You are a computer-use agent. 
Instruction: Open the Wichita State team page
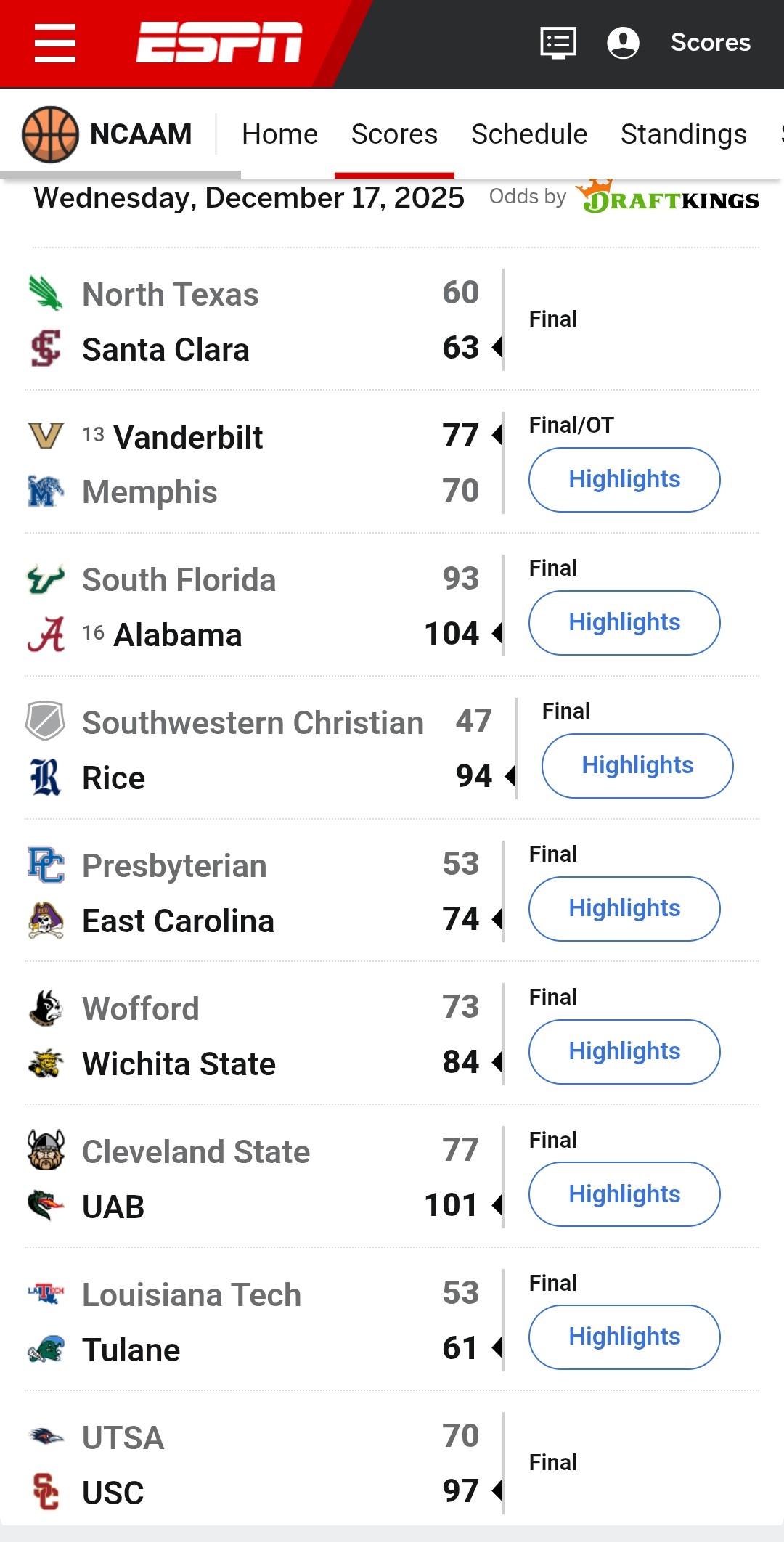pyautogui.click(x=179, y=1064)
